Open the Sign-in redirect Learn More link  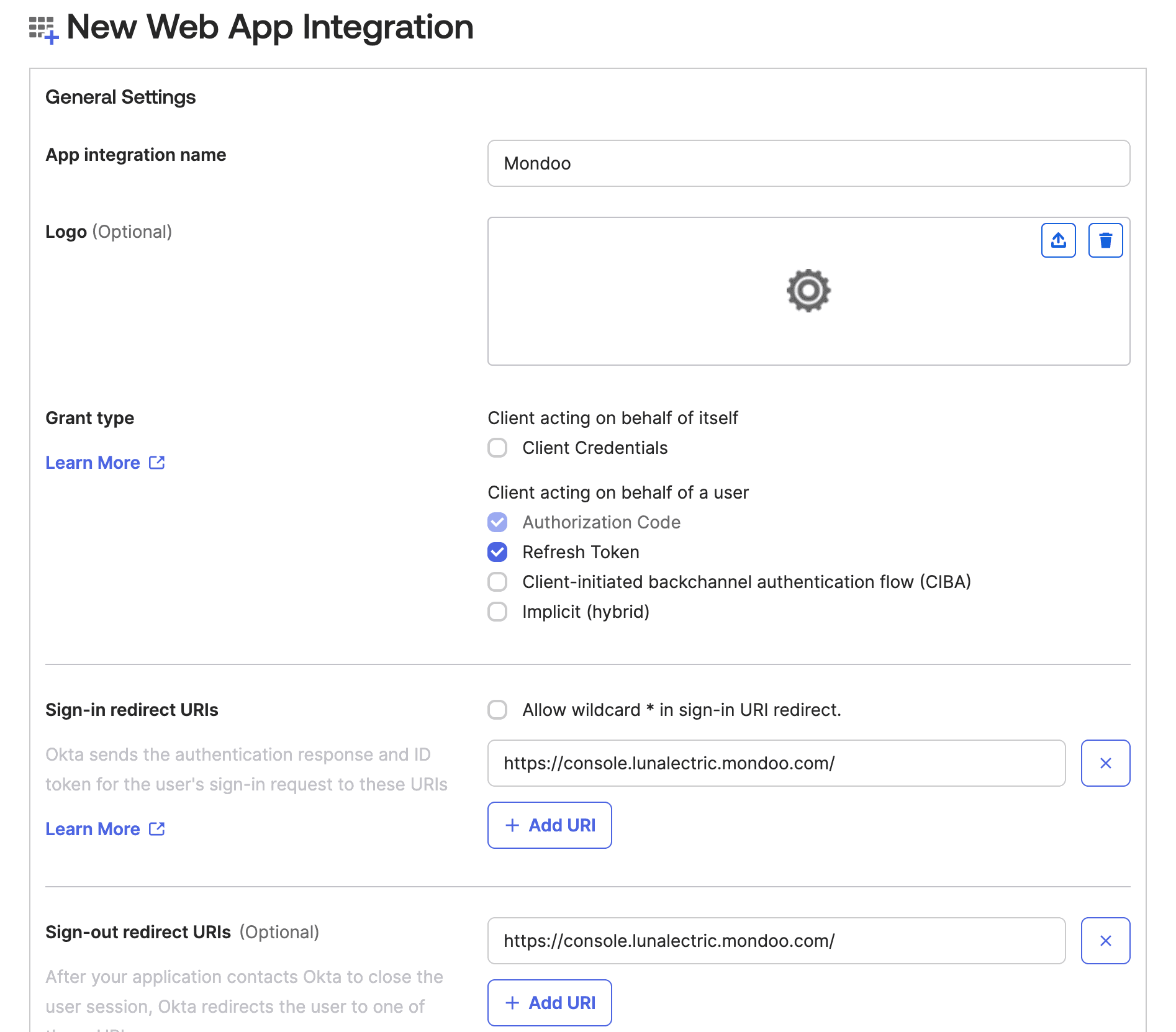[92, 828]
